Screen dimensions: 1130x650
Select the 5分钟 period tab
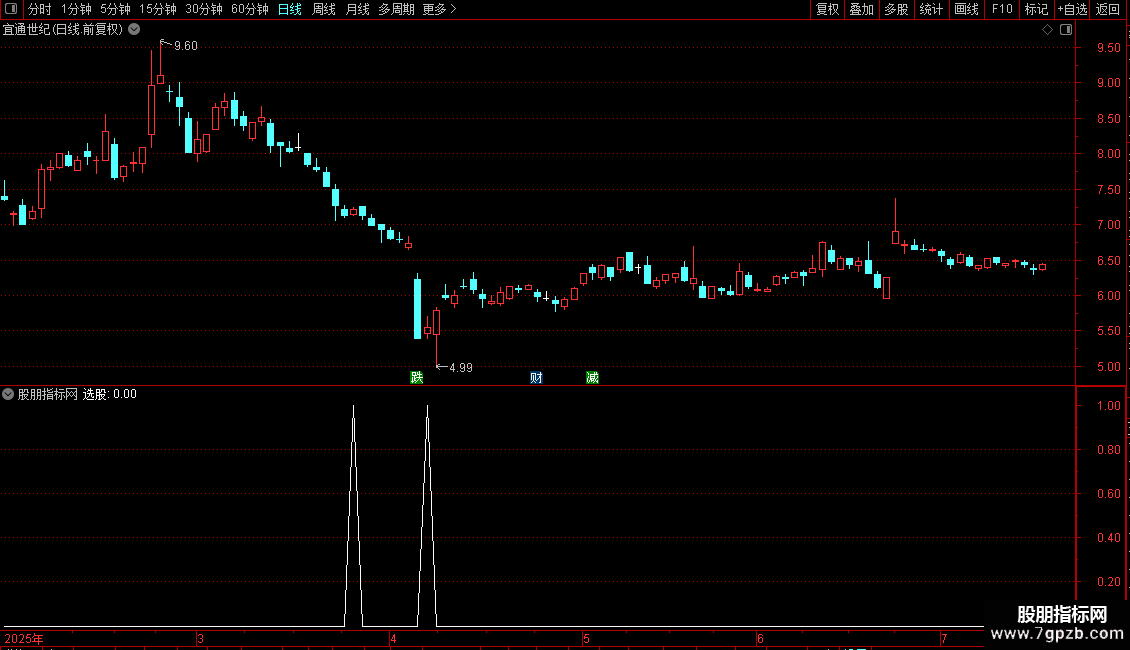[x=115, y=9]
